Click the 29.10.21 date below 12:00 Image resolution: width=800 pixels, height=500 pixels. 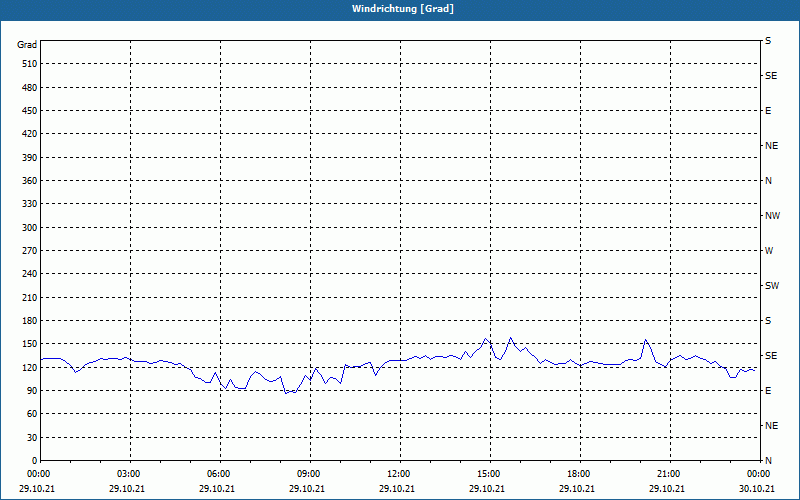(x=397, y=489)
